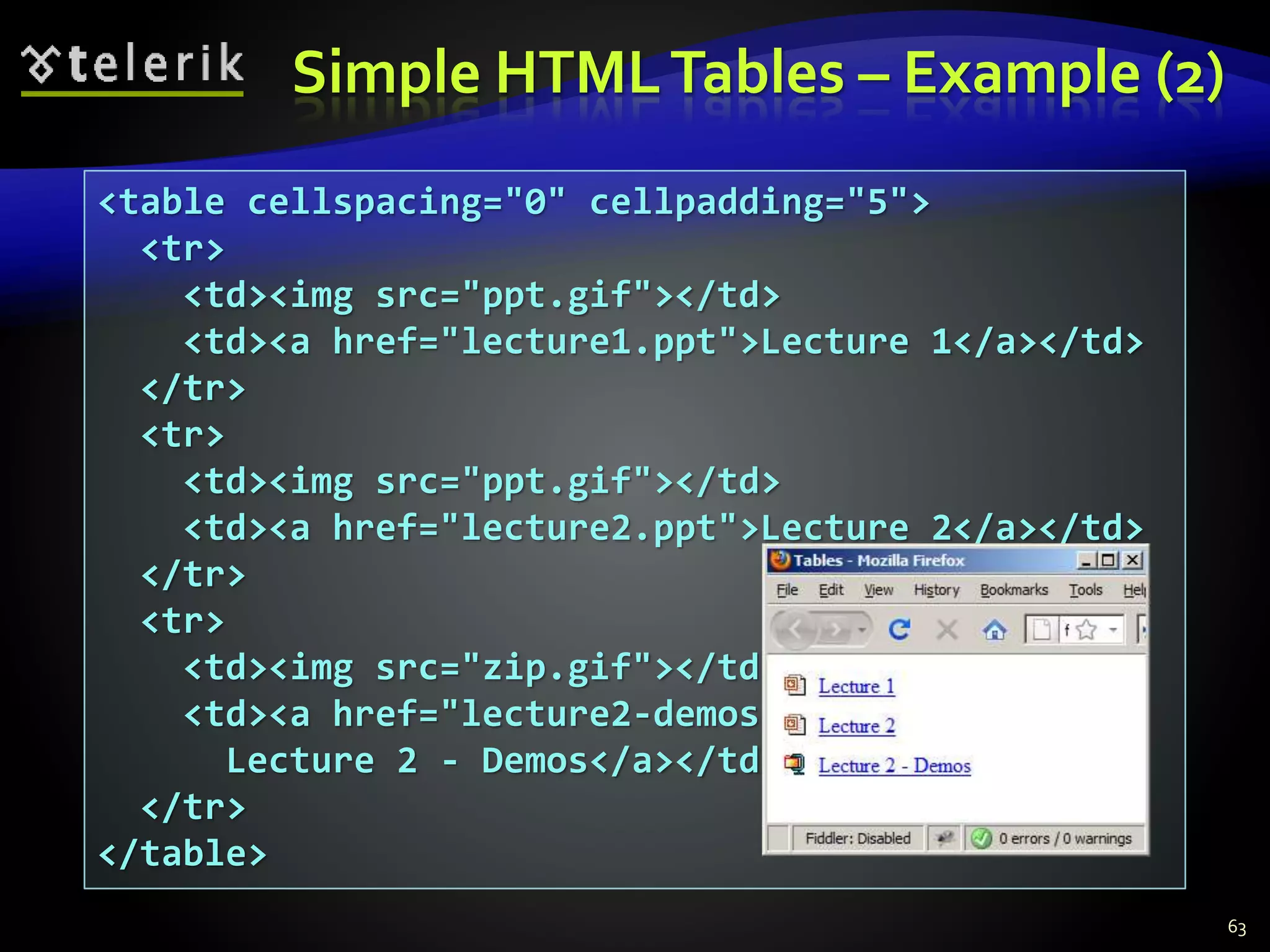Open the back/forward history dropdown arrow
This screenshot has height=952, width=1270.
862,630
